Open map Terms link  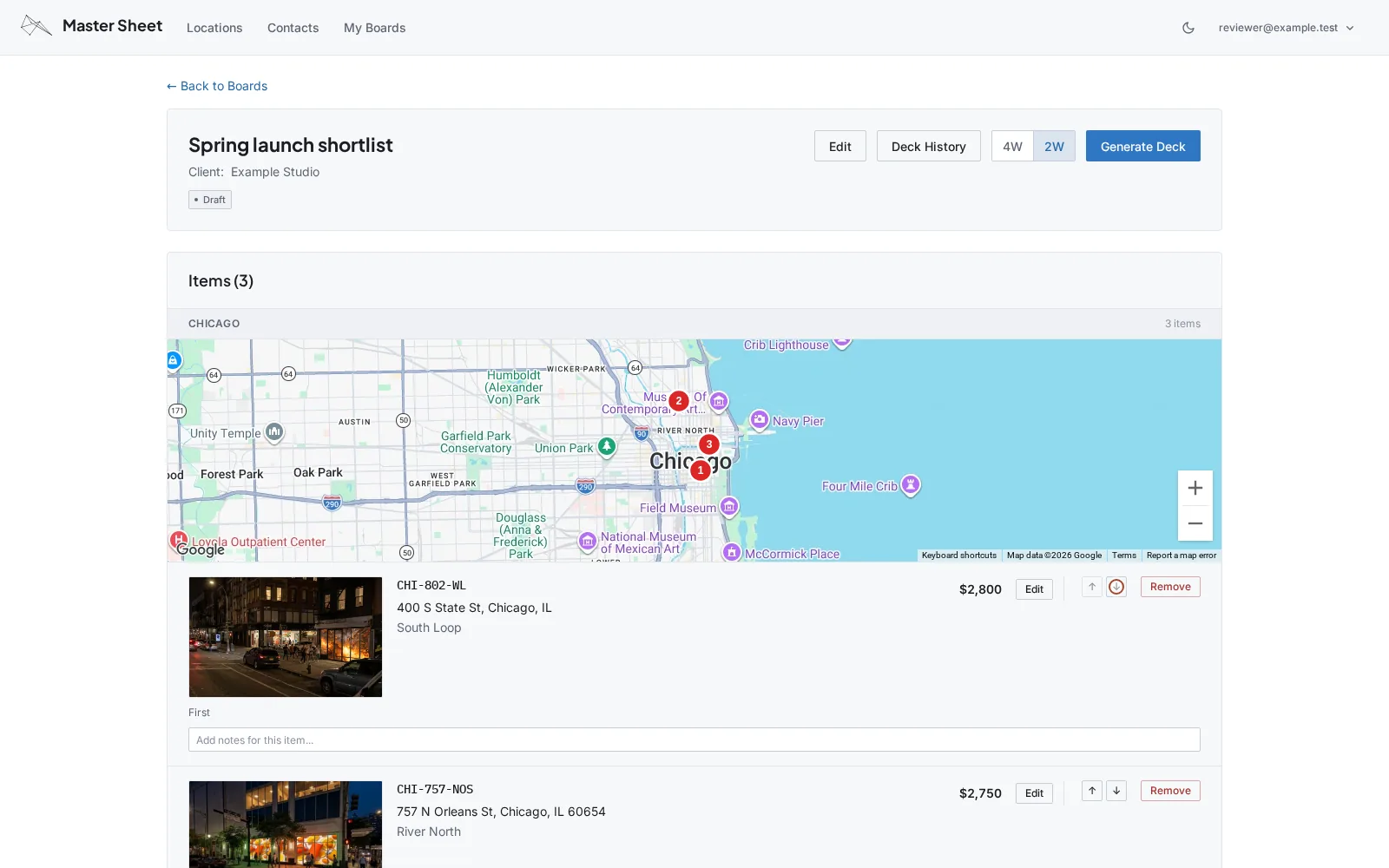(1123, 556)
